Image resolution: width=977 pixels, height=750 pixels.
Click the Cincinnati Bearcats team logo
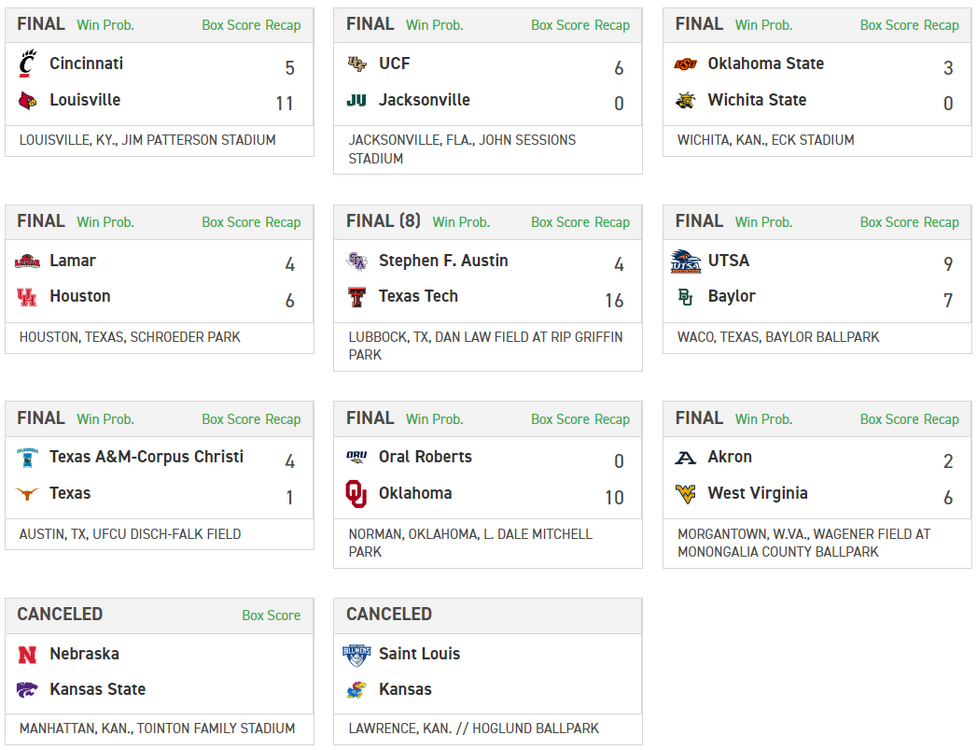(x=27, y=64)
